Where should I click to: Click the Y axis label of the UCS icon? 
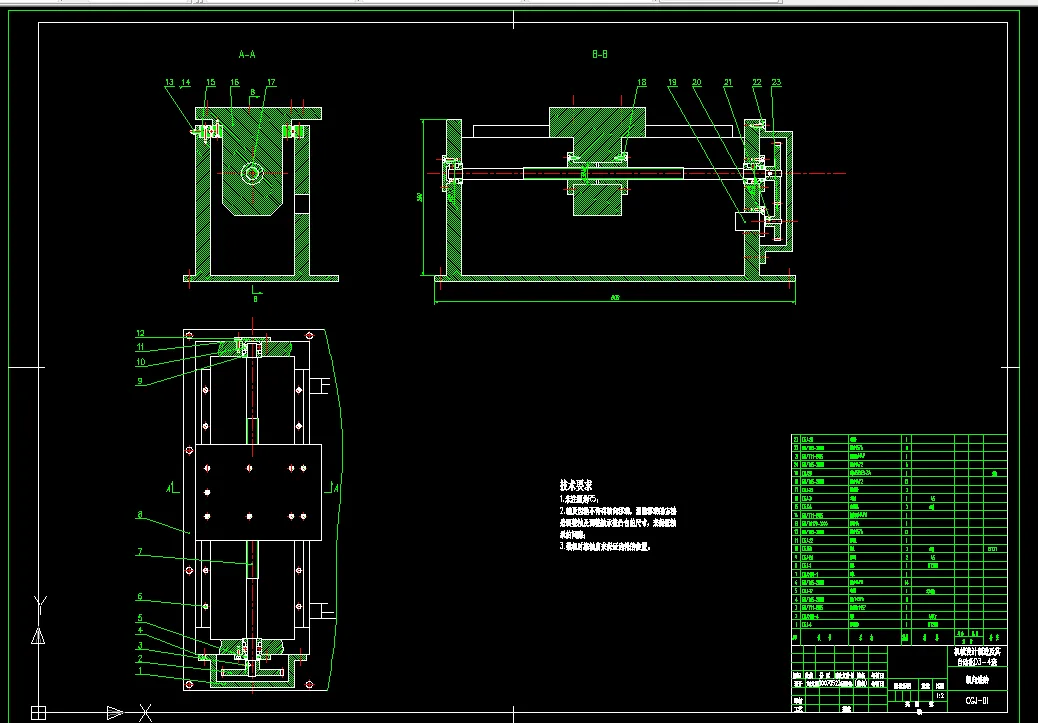pyautogui.click(x=40, y=604)
